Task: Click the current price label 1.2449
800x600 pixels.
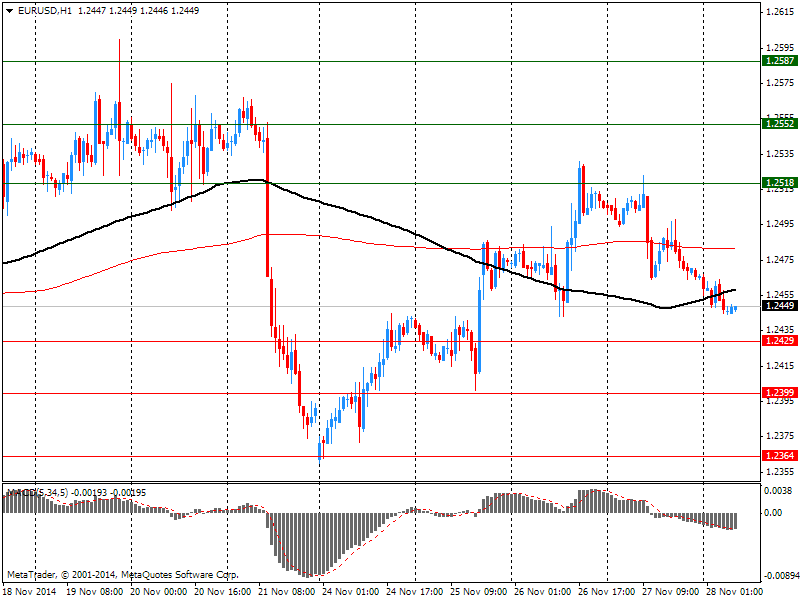Action: coord(779,306)
